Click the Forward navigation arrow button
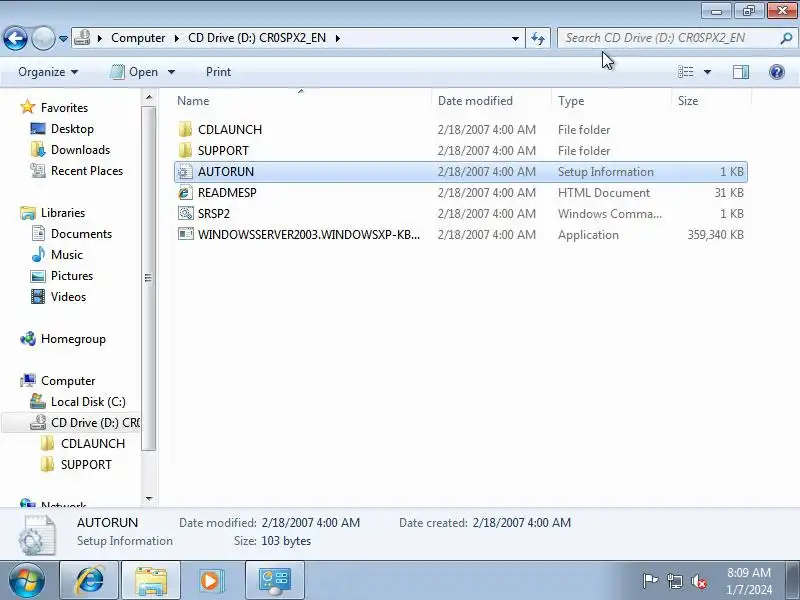The width and height of the screenshot is (800, 600). pyautogui.click(x=43, y=38)
